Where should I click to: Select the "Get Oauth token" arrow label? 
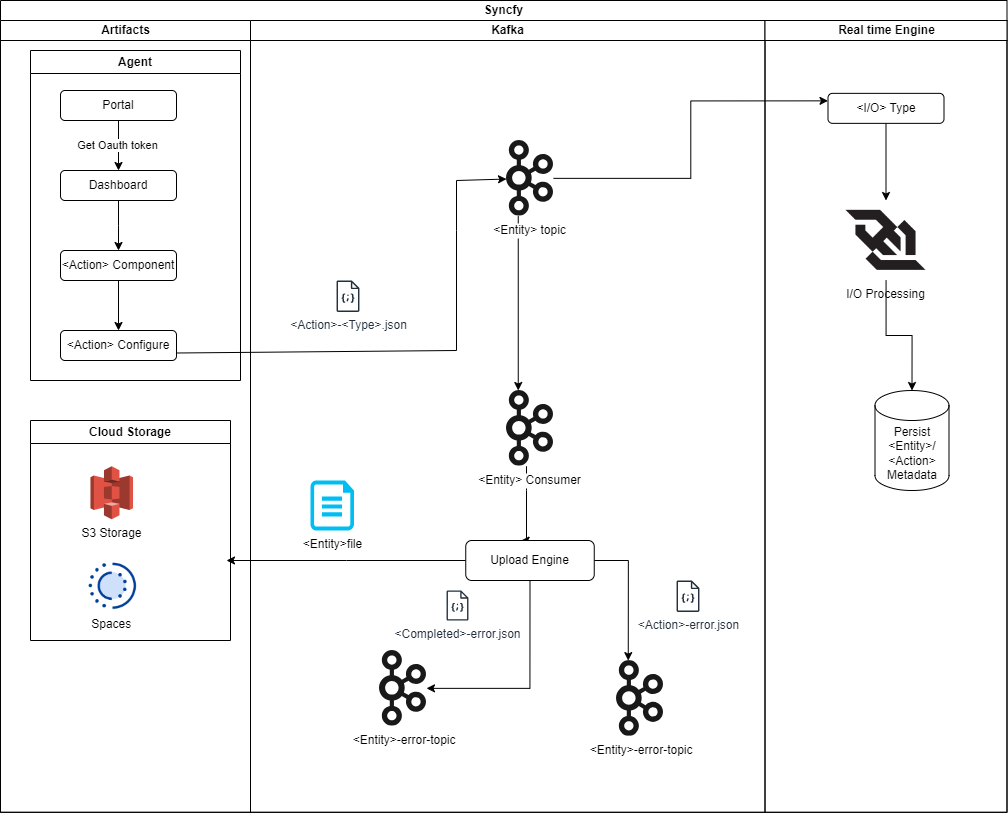pyautogui.click(x=118, y=145)
